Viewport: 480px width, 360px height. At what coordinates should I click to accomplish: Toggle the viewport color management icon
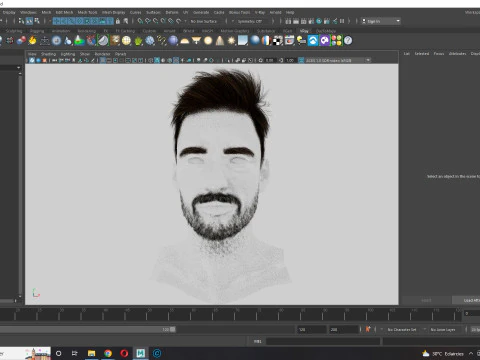(301, 60)
